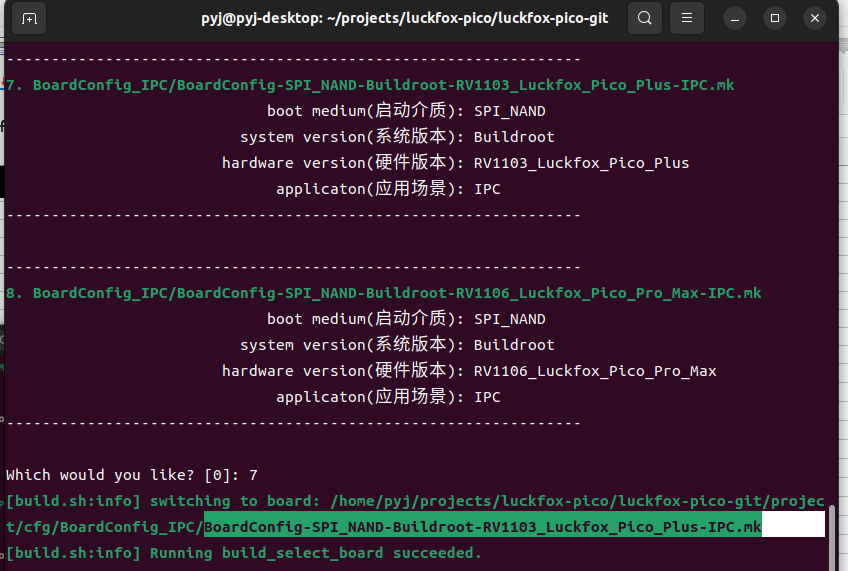The height and width of the screenshot is (571, 848).
Task: Open a new terminal tab
Action: [x=29, y=18]
